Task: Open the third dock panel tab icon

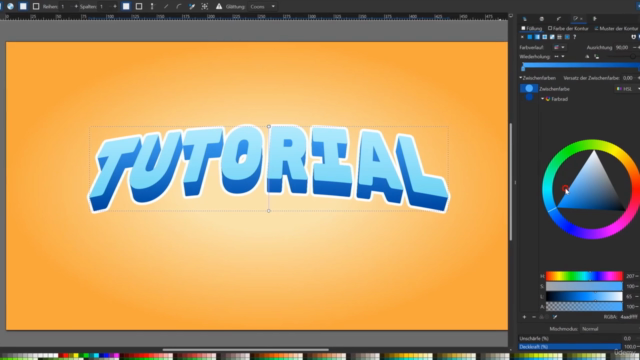Action: [x=559, y=19]
